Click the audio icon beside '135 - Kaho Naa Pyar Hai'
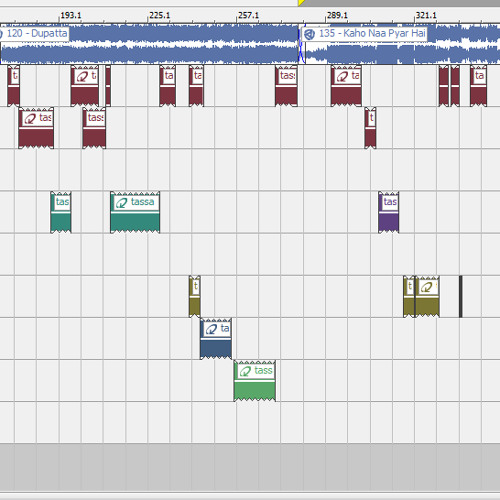The height and width of the screenshot is (500, 500). tap(310, 34)
